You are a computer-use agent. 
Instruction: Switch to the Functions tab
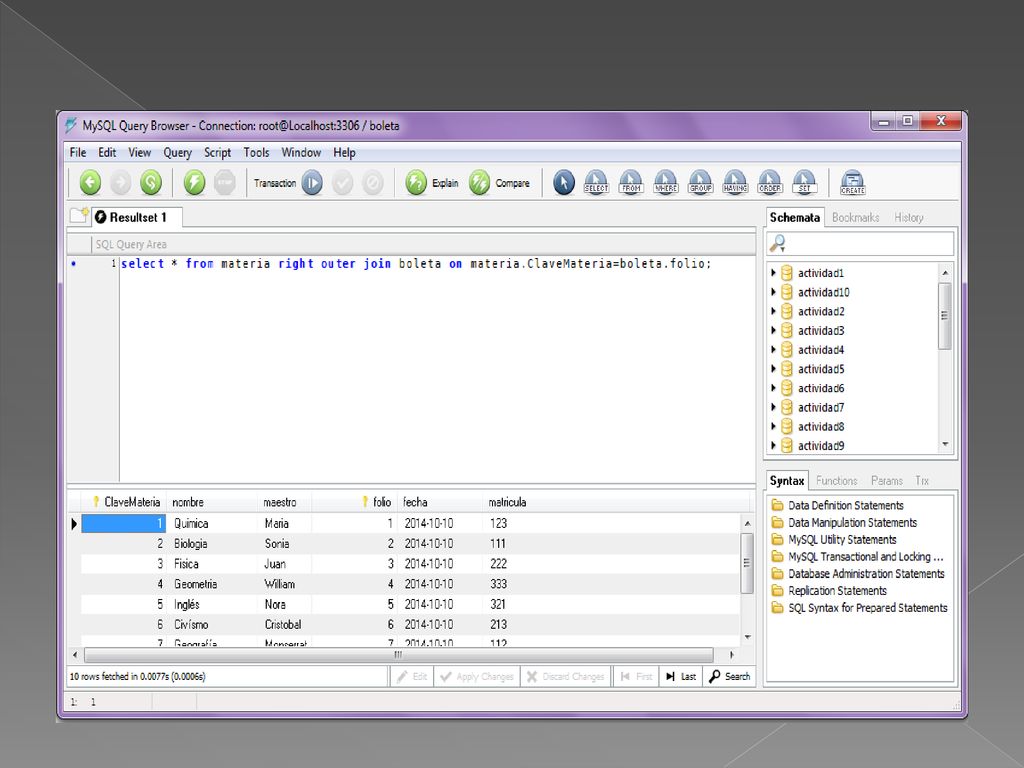[837, 481]
